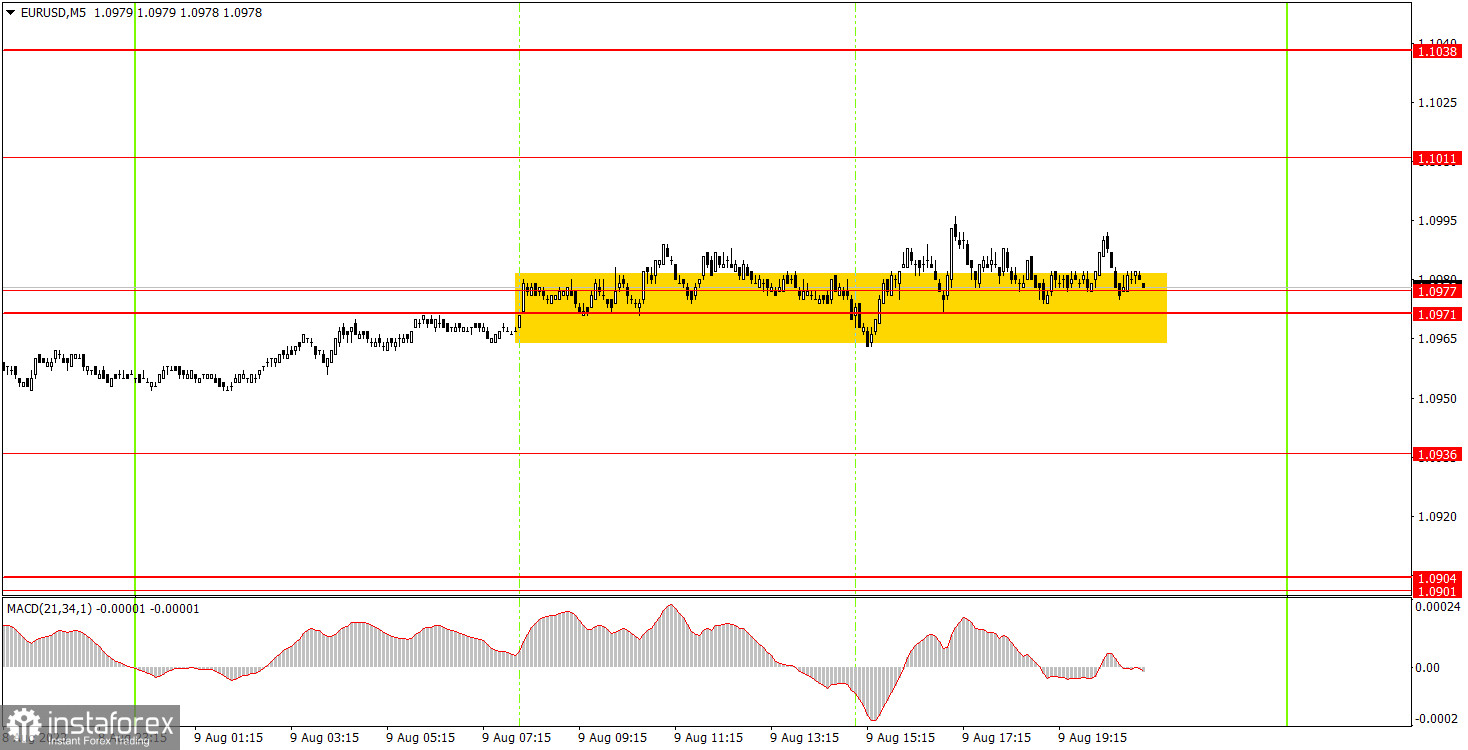This screenshot has height=750, width=1468.
Task: Click the 0.00024 MACD scale value
Action: (x=1438, y=606)
